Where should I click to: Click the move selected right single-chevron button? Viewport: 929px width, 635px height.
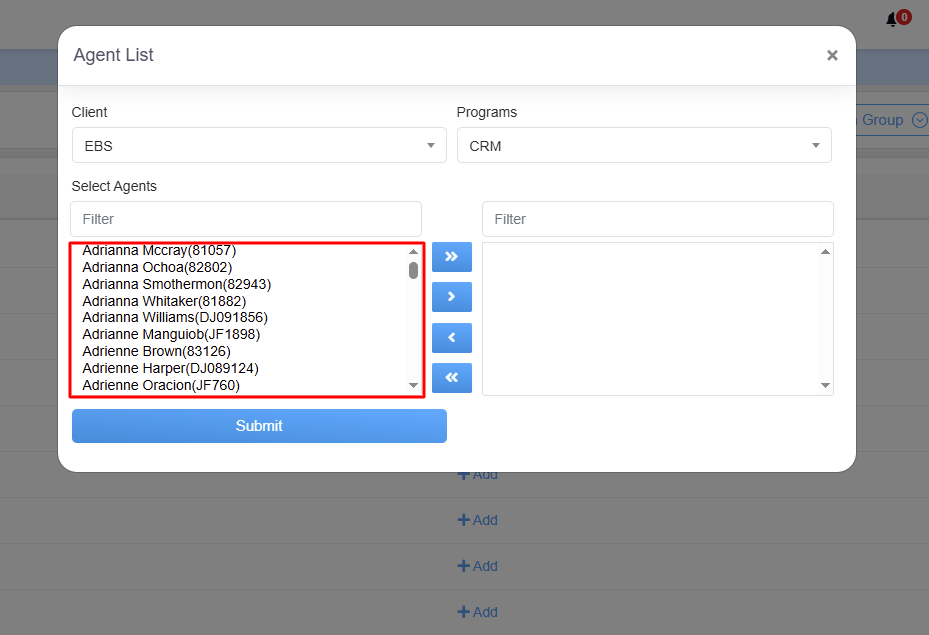pos(451,297)
